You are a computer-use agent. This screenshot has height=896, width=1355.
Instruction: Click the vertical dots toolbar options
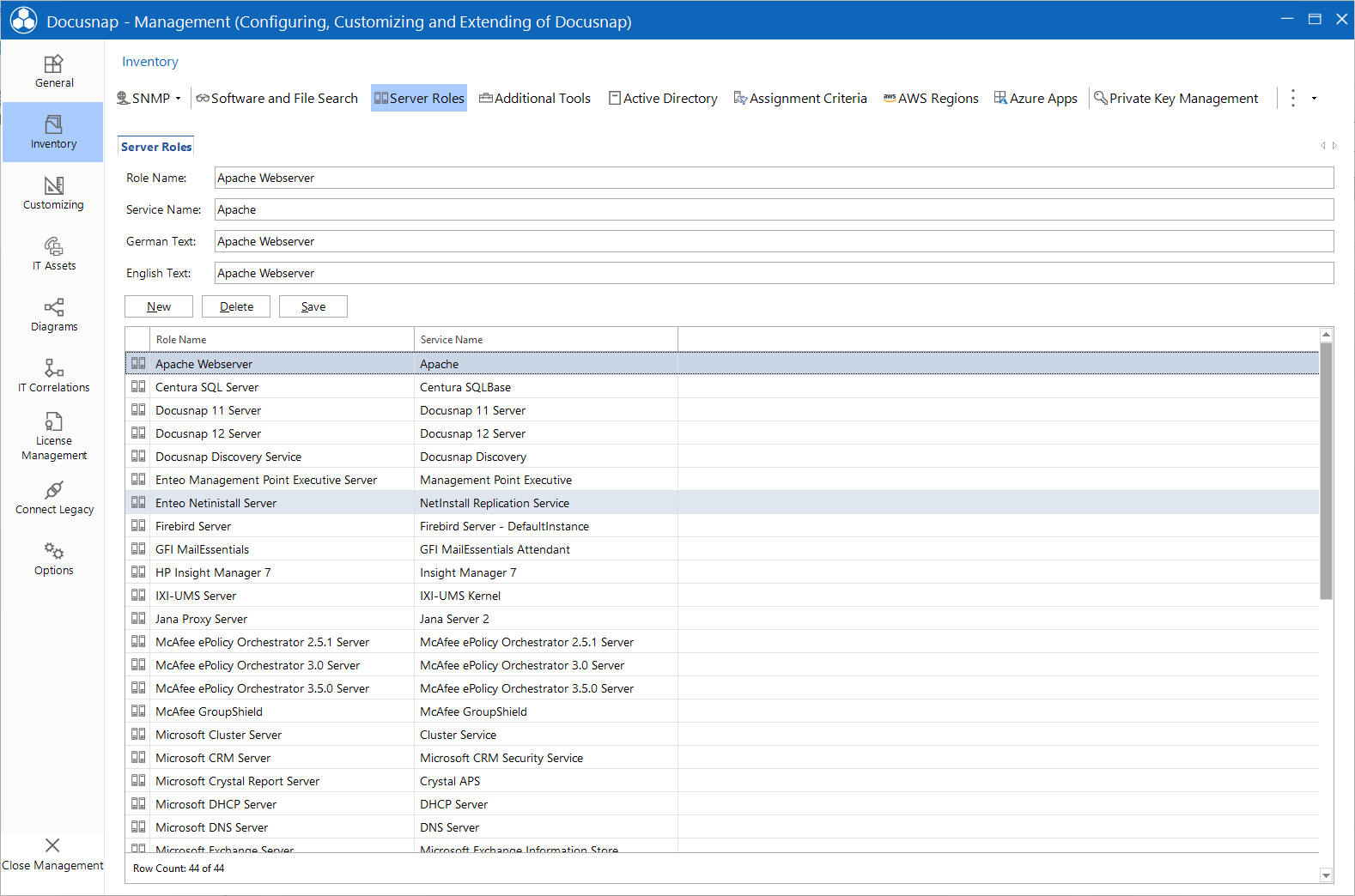[x=1293, y=99]
